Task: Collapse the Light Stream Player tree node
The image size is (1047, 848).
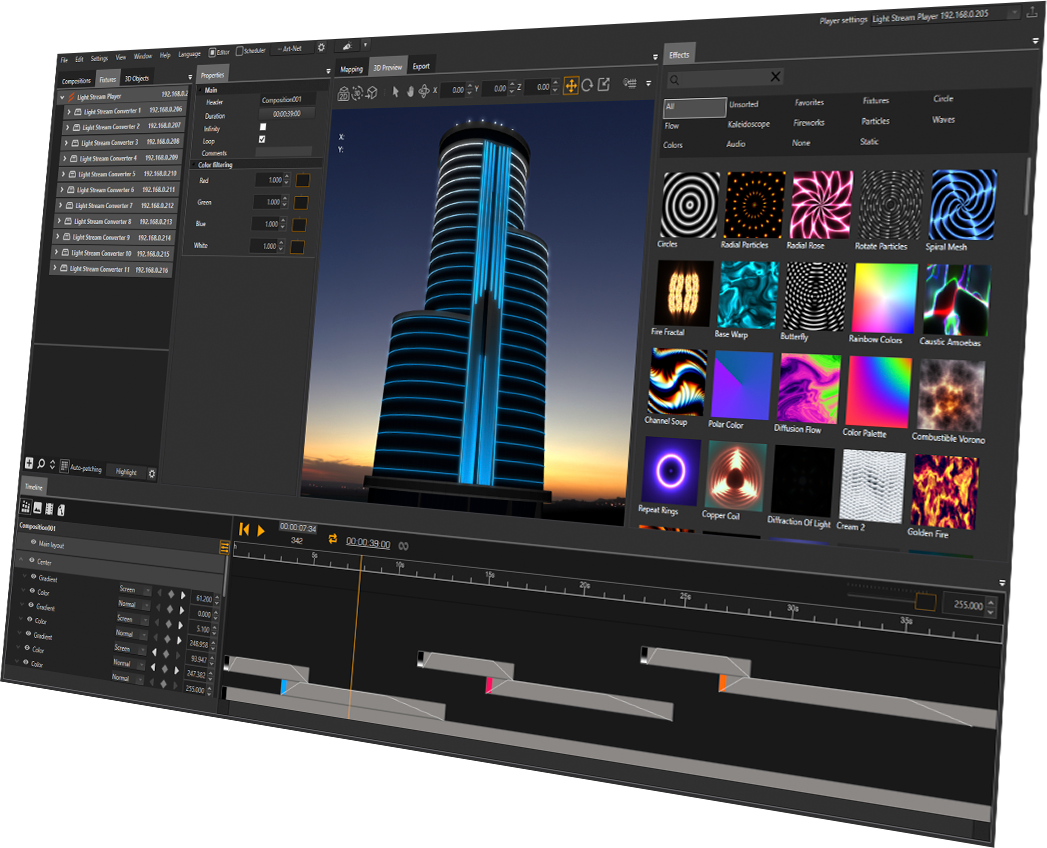Action: [x=63, y=97]
